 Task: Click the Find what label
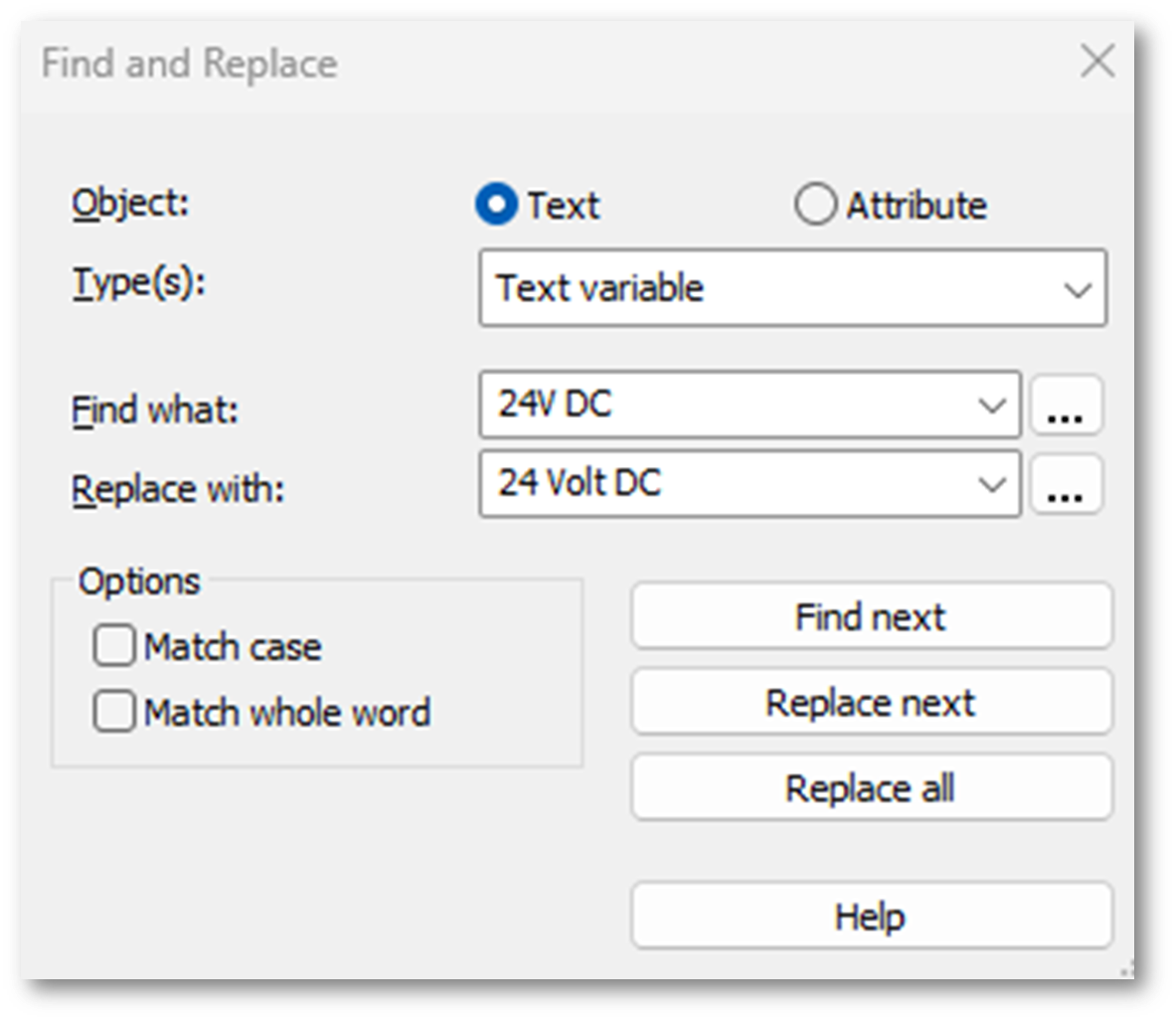click(x=155, y=410)
